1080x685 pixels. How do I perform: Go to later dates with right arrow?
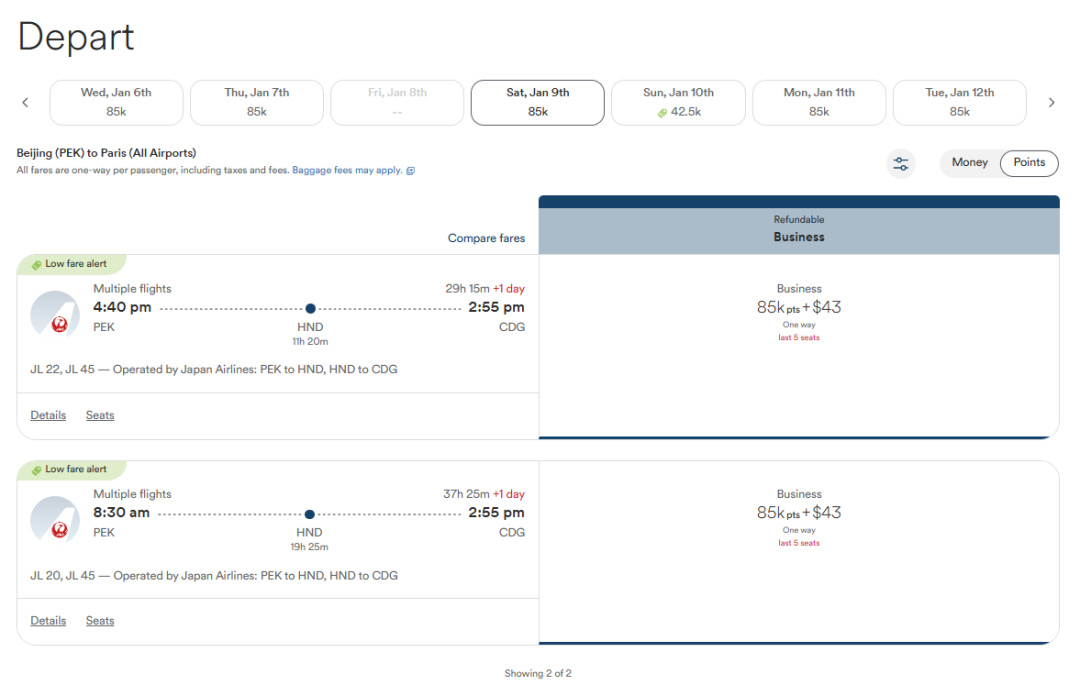(x=1051, y=103)
